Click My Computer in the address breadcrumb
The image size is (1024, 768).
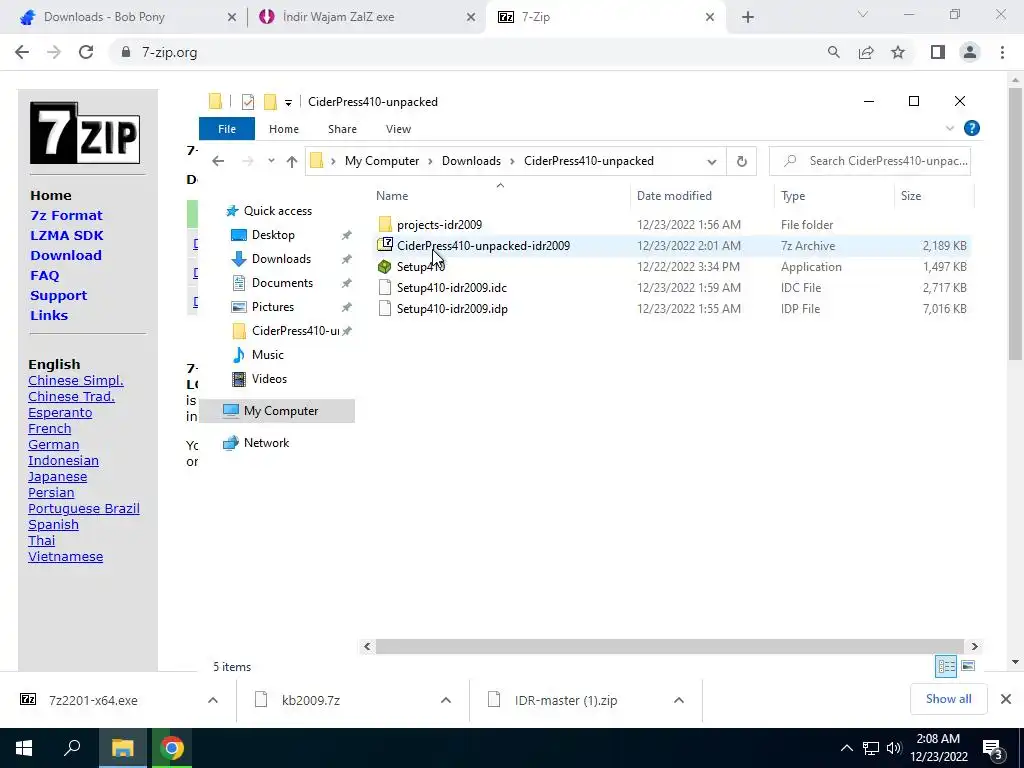pos(382,161)
